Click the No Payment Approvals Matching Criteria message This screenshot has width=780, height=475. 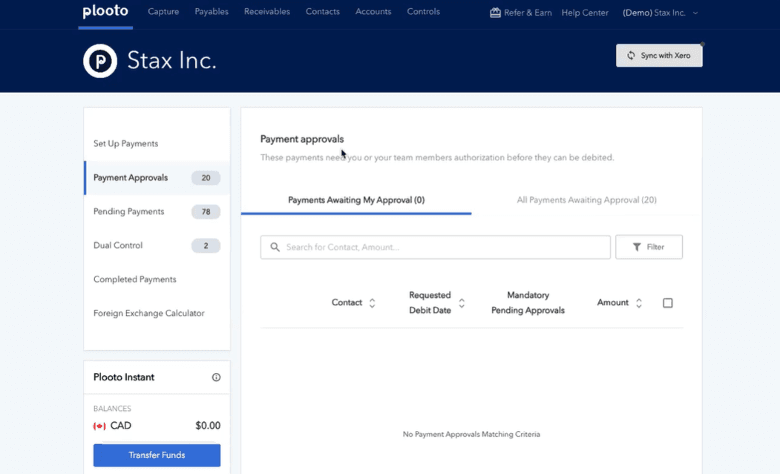pos(471,434)
